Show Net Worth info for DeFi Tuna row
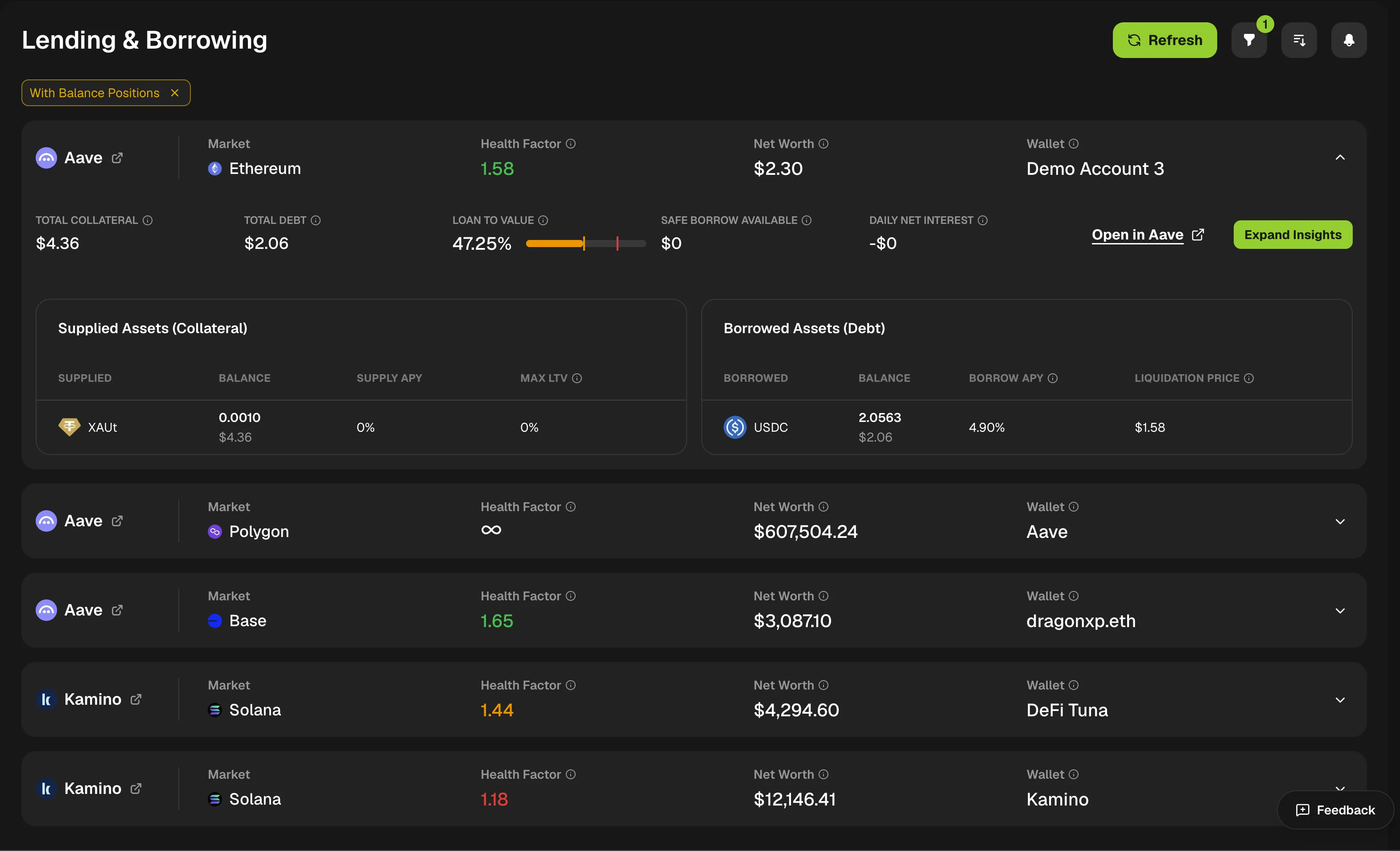 tap(824, 685)
